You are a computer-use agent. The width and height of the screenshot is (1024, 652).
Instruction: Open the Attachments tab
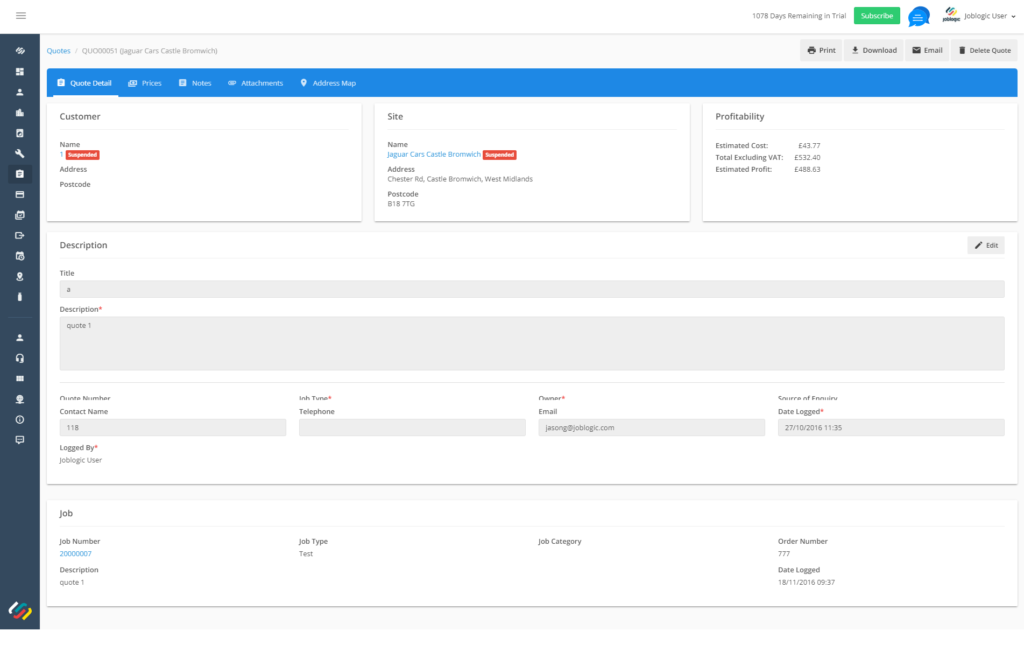coord(255,83)
